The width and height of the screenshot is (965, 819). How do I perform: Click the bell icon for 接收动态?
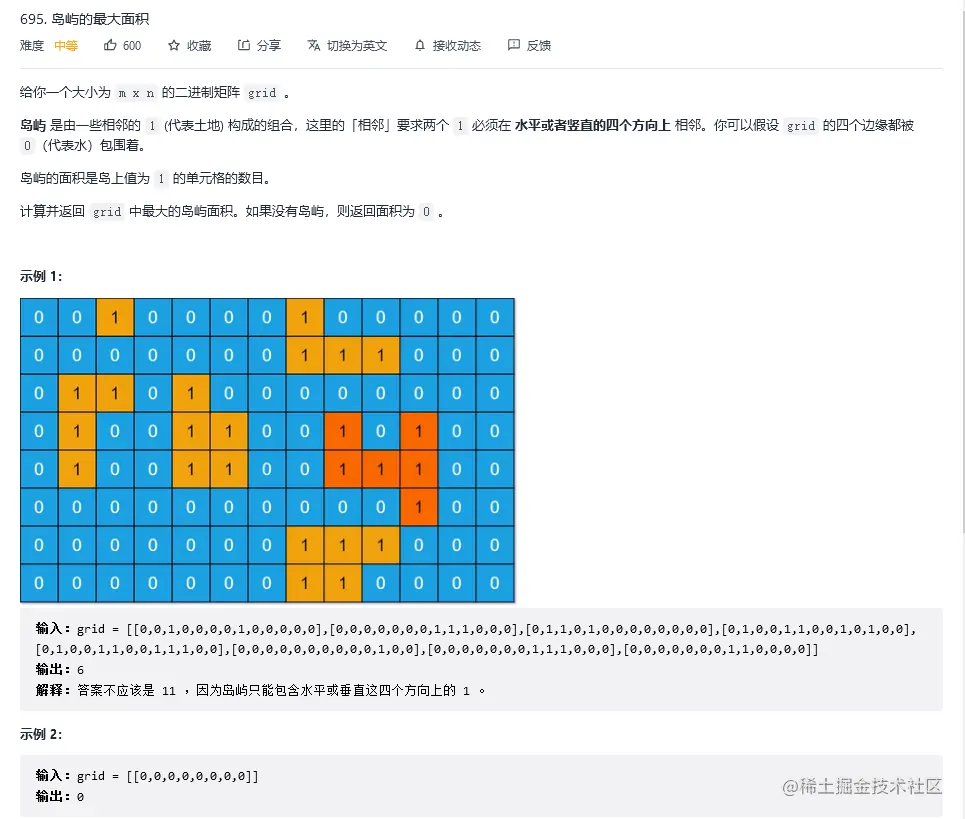point(420,46)
